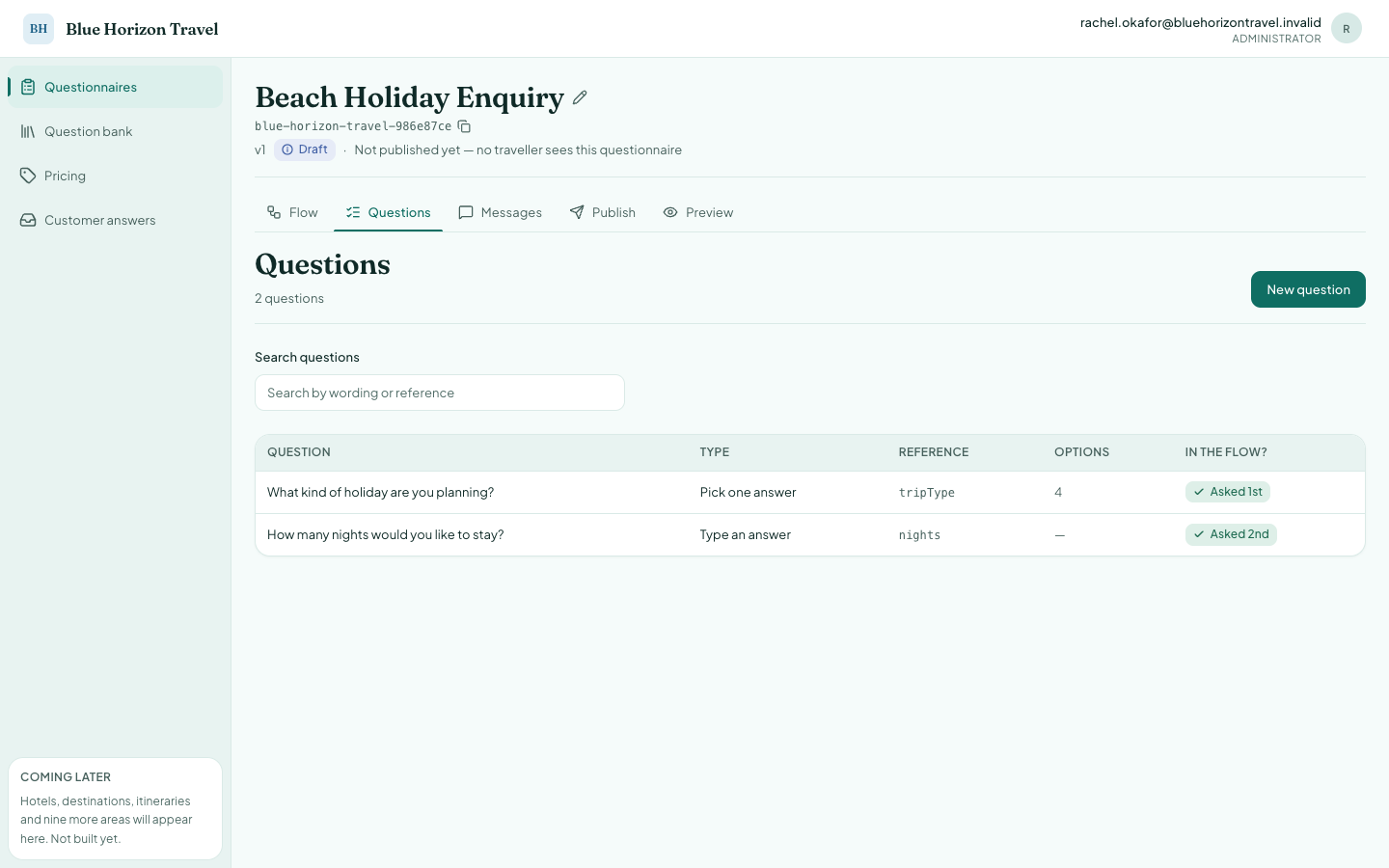Click the Questionnaires clipboard icon in the sidebar
Screen dimensions: 1389x868
pos(28,87)
